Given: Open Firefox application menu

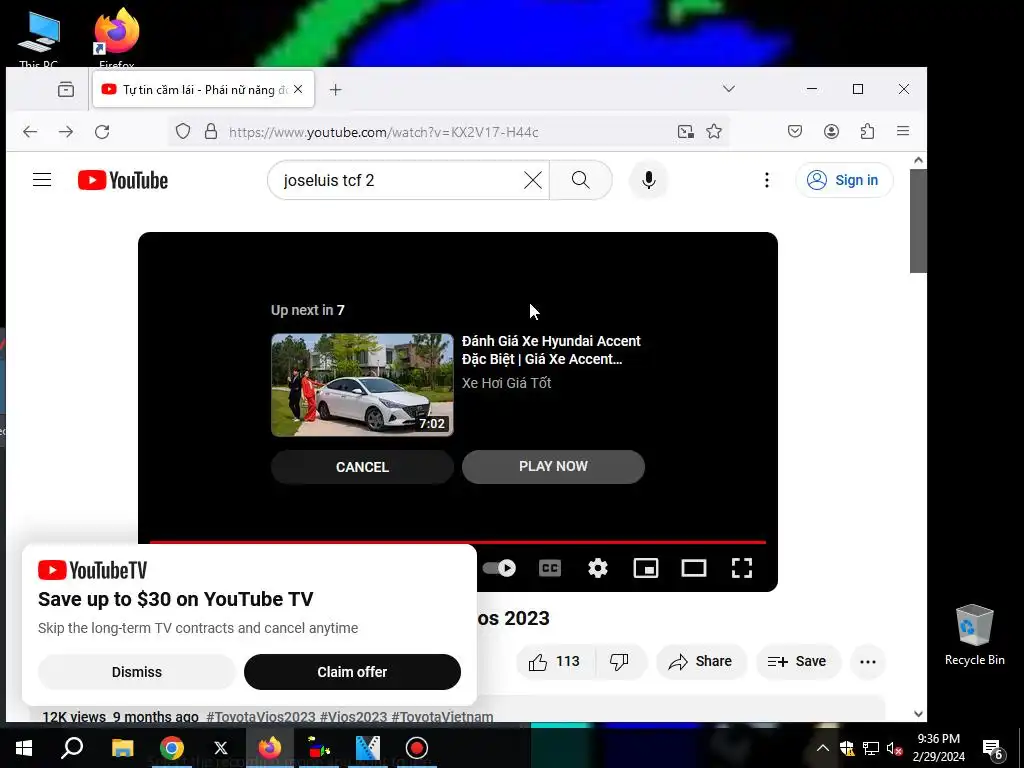Looking at the screenshot, I should (903, 131).
